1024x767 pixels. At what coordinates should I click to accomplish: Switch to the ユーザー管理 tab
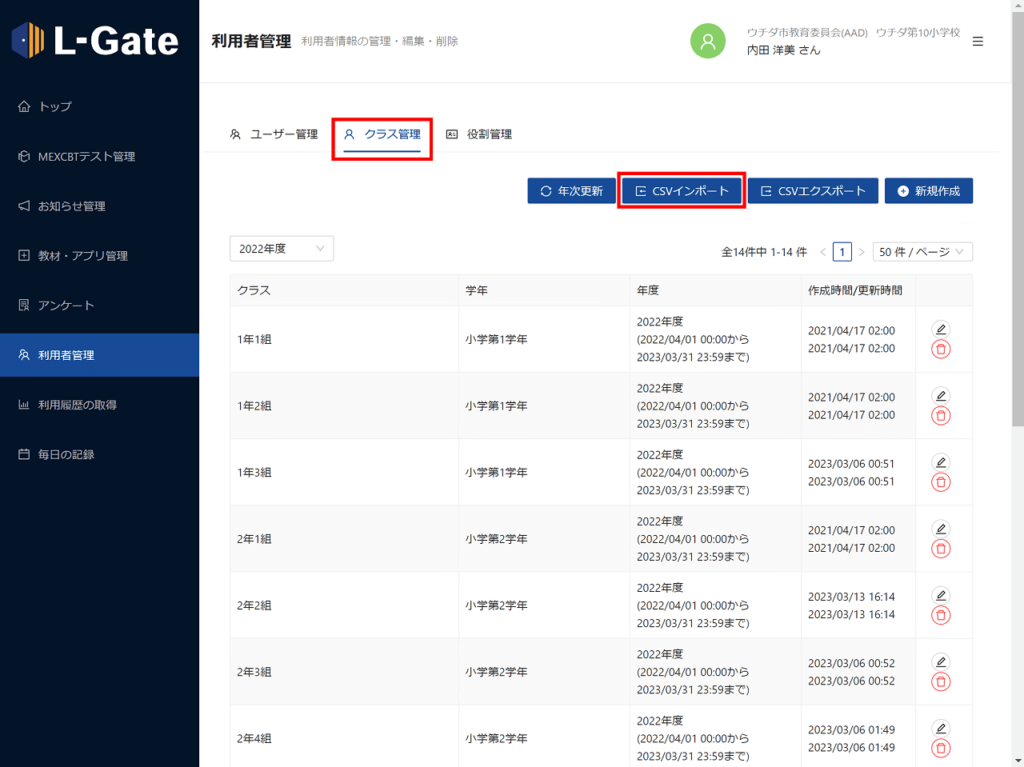(273, 134)
